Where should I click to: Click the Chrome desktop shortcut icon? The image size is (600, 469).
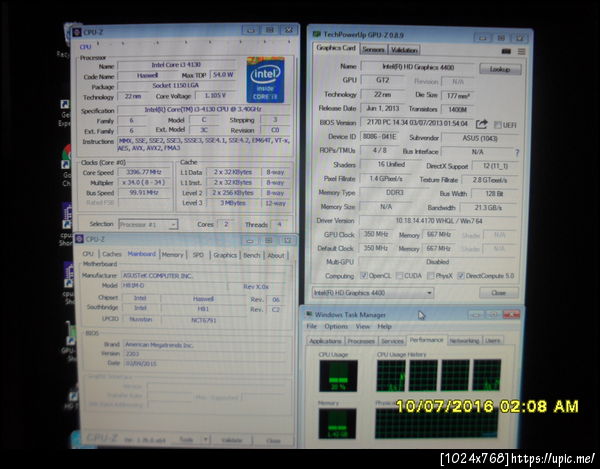pyautogui.click(x=67, y=156)
